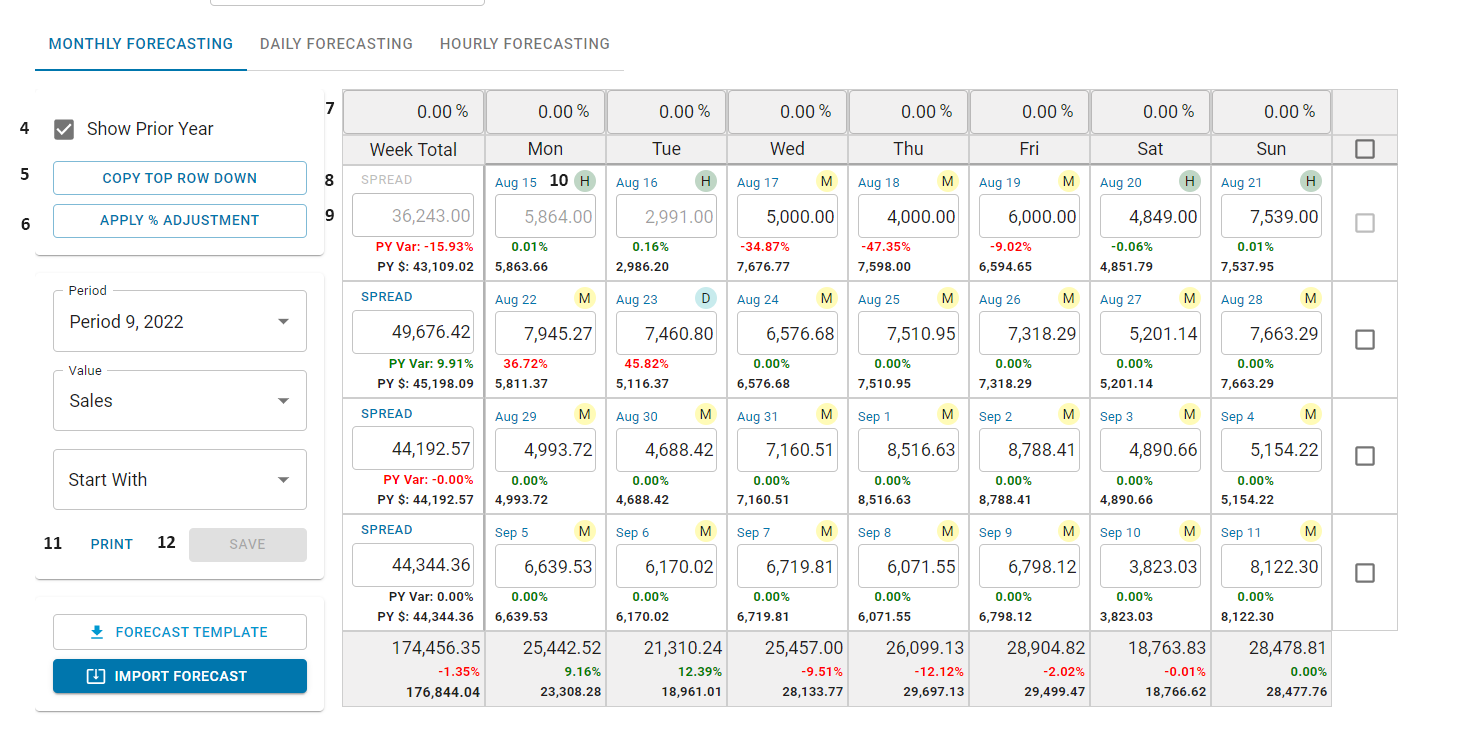Click SPREAD link for 44,344.36 week
The width and height of the screenshot is (1475, 746).
click(386, 530)
